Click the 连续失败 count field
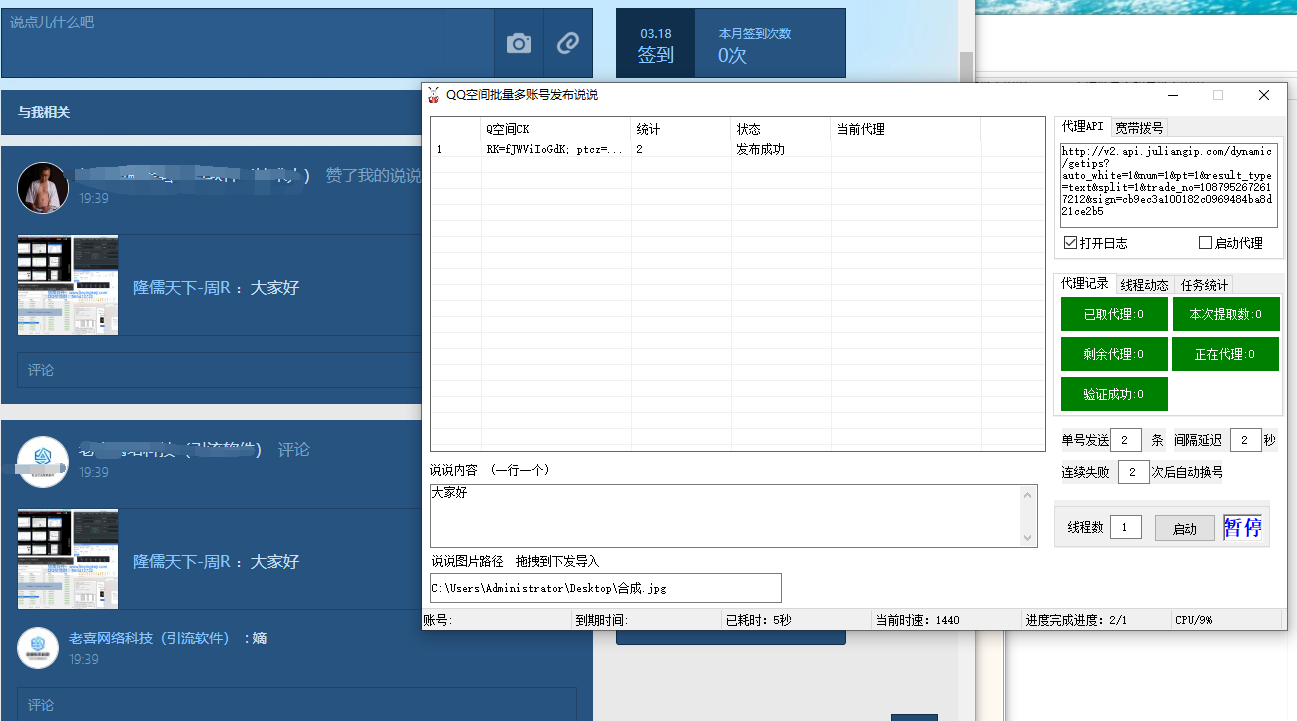 [x=1133, y=472]
